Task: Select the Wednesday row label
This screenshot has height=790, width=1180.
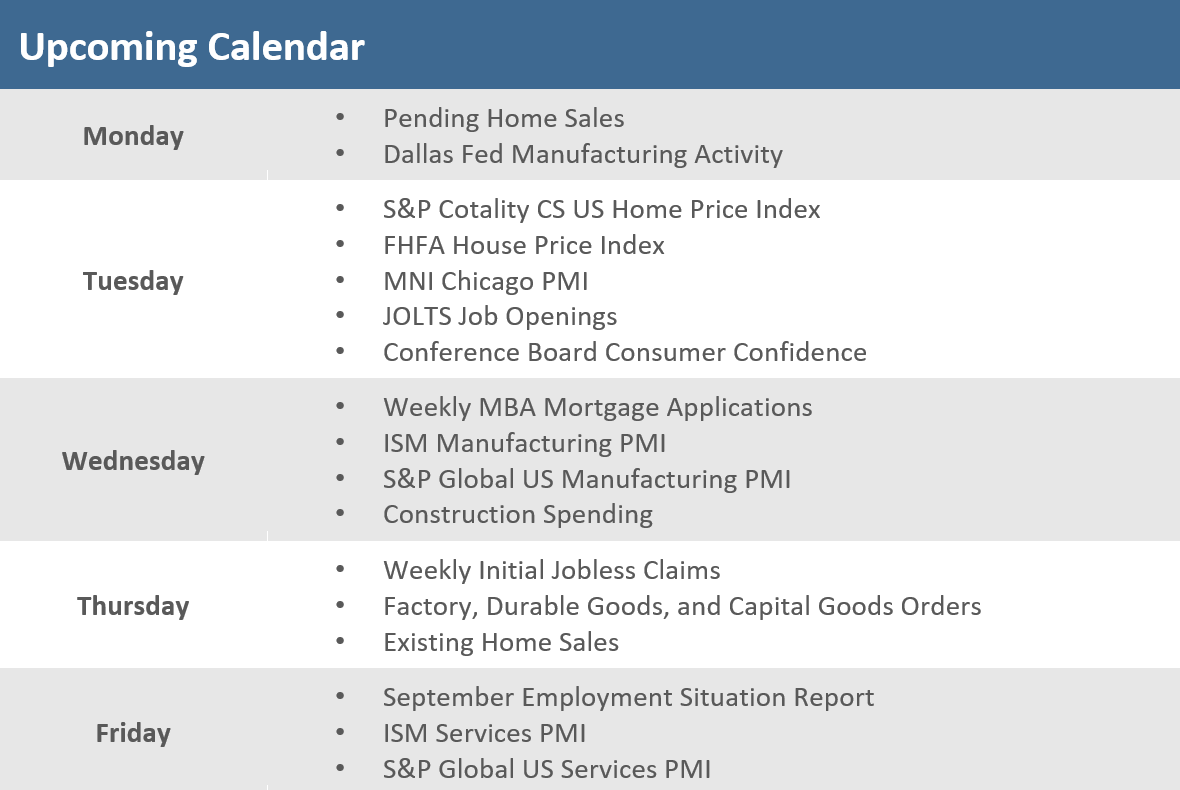Action: pyautogui.click(x=133, y=461)
